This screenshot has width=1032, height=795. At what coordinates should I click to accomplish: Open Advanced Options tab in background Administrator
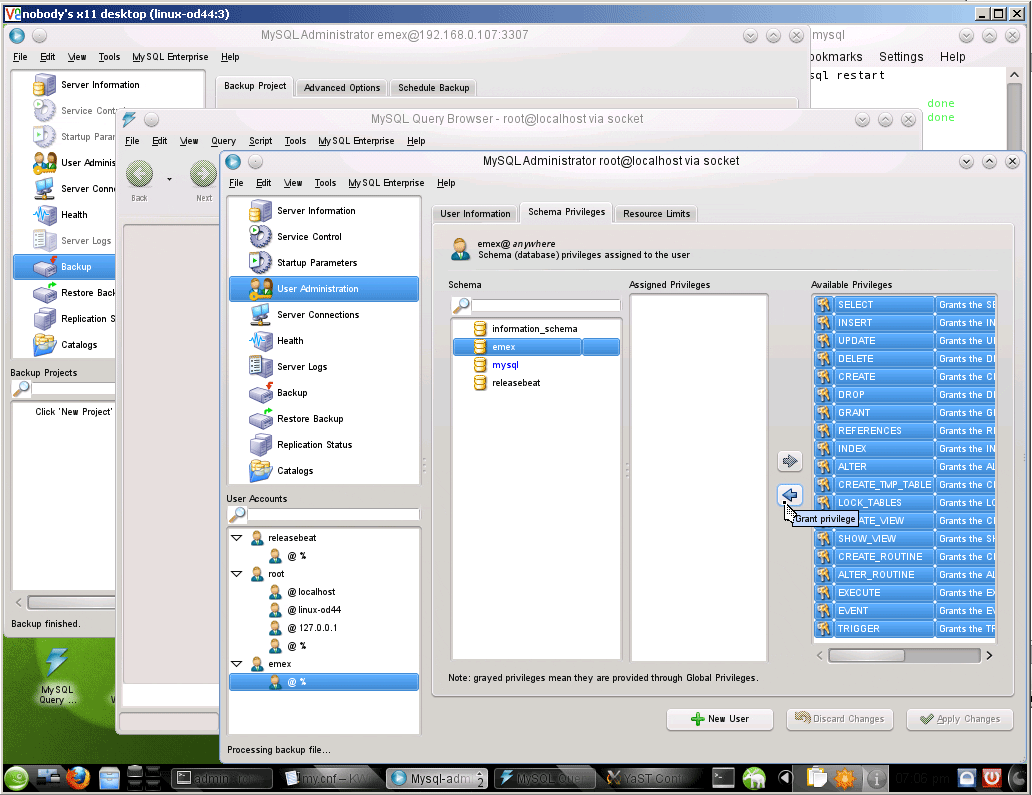(342, 88)
